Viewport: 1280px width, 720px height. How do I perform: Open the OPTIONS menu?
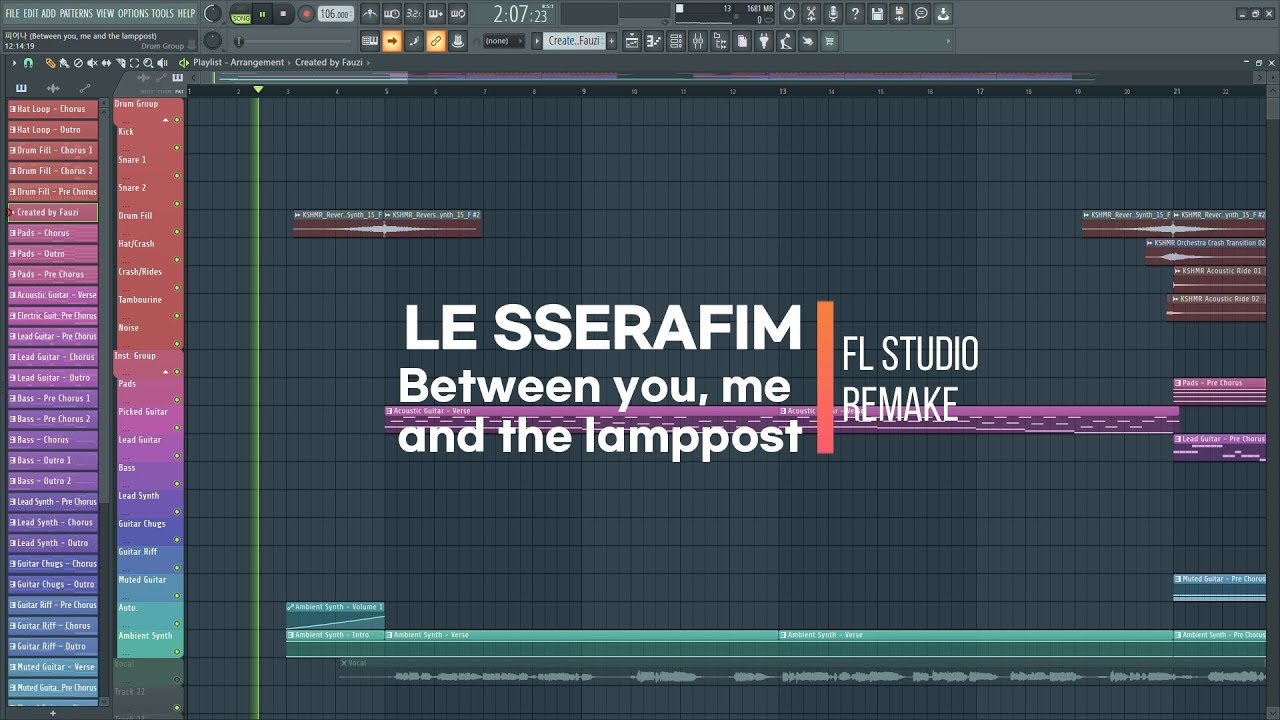coord(133,13)
